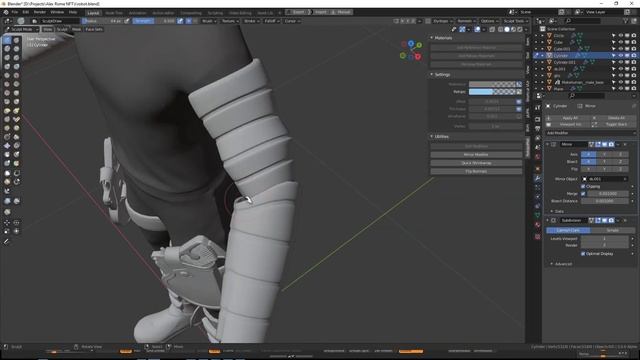Click the outliner filter funnel icon
This screenshot has height=360, width=640.
[x=625, y=21]
